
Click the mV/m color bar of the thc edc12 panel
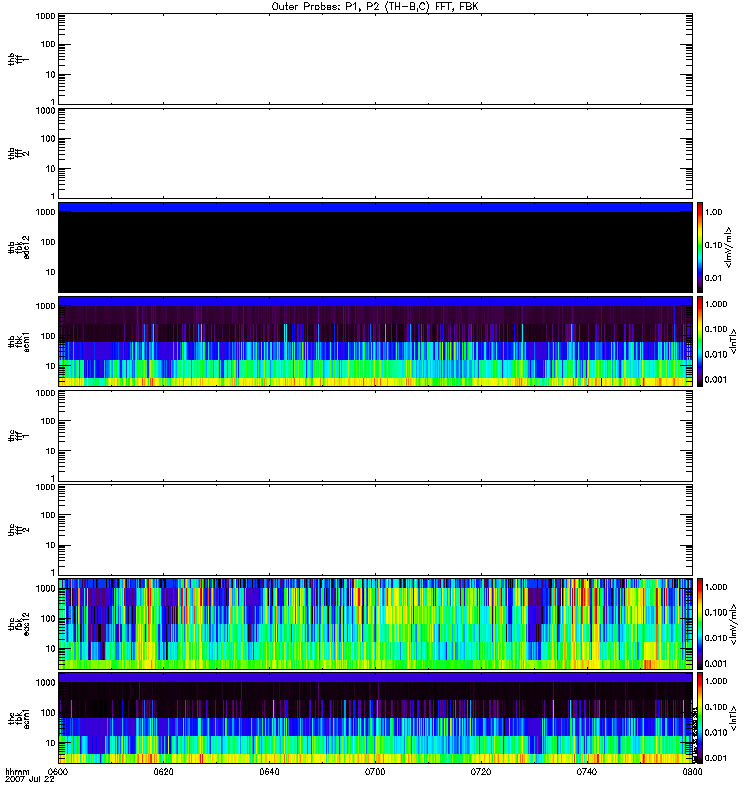pos(701,624)
